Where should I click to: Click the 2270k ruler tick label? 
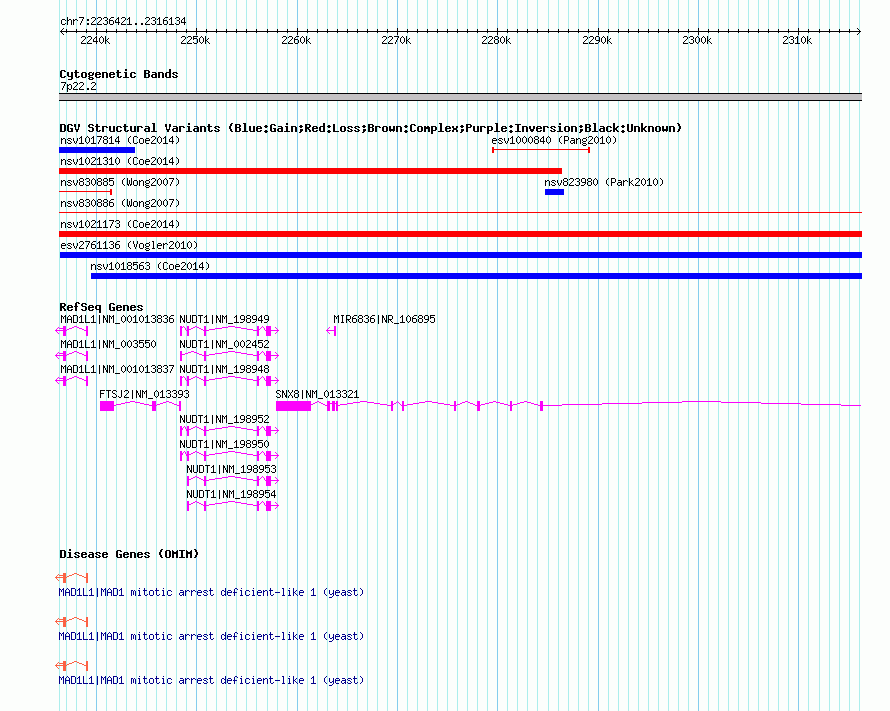tap(396, 40)
